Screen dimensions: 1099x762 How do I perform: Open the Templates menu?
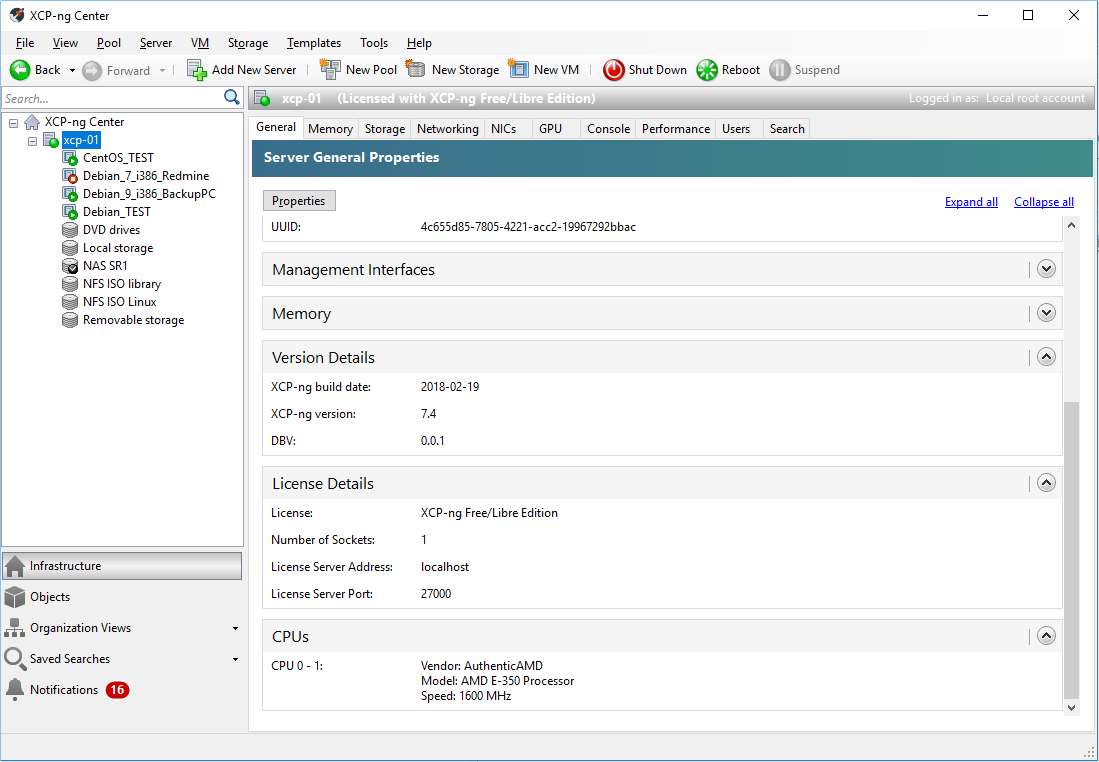313,43
